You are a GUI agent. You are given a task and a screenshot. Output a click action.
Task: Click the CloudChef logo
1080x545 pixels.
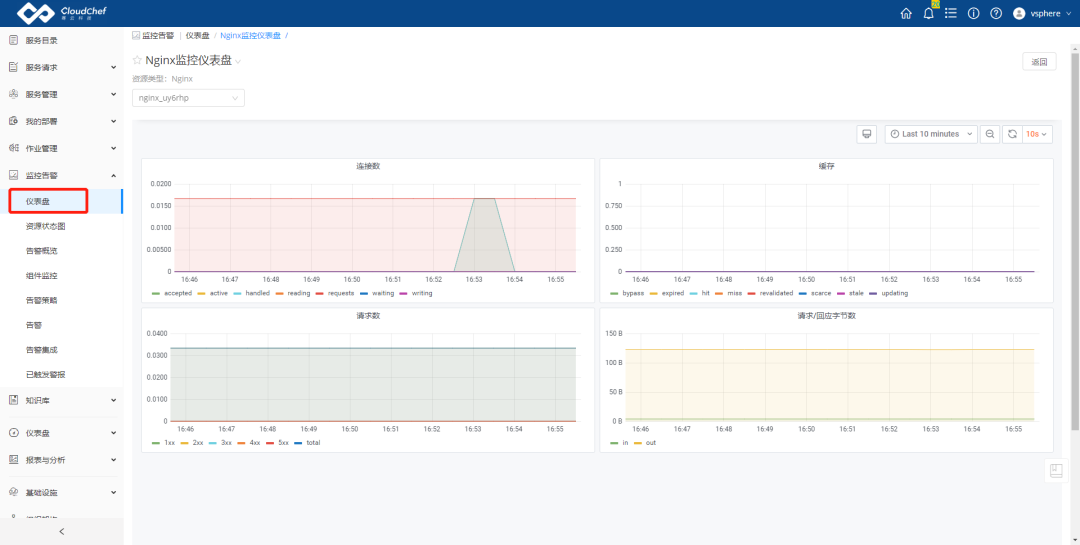[x=61, y=13]
